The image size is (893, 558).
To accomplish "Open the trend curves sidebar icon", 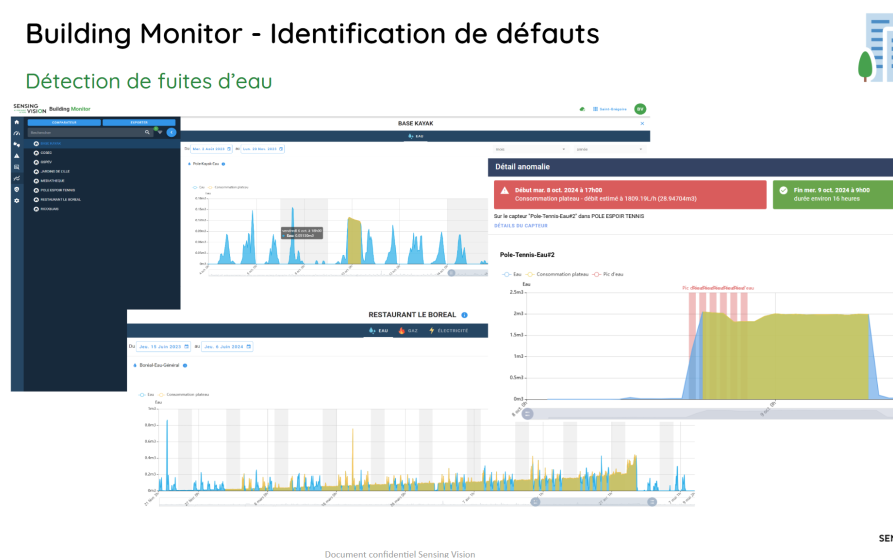I will (x=17, y=178).
